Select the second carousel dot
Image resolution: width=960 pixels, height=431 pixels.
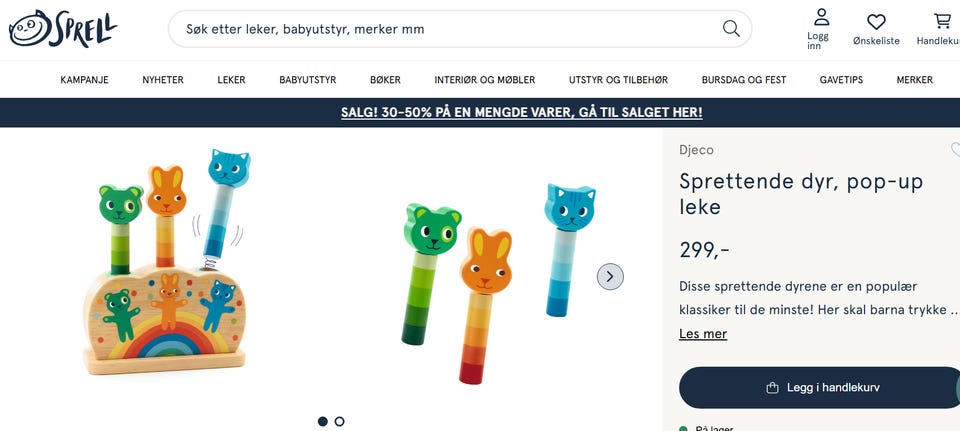pos(340,421)
